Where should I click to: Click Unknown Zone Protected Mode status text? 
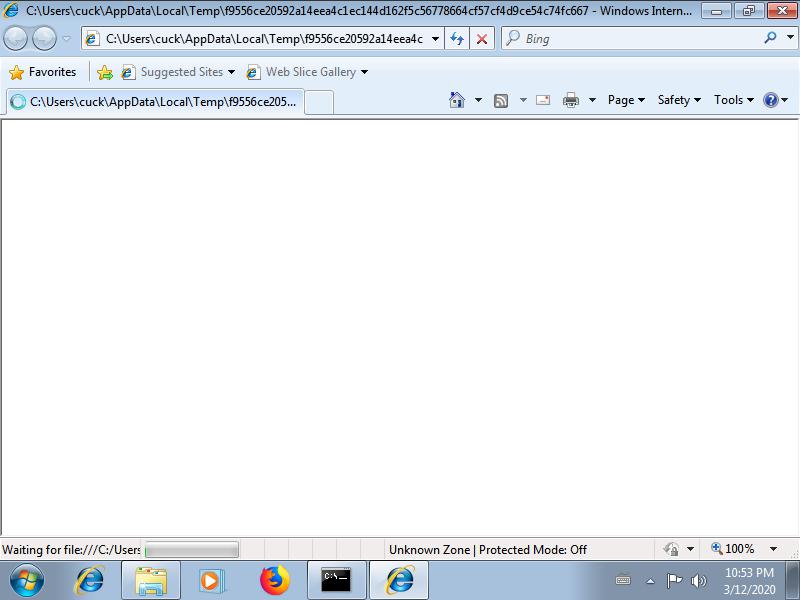[488, 549]
